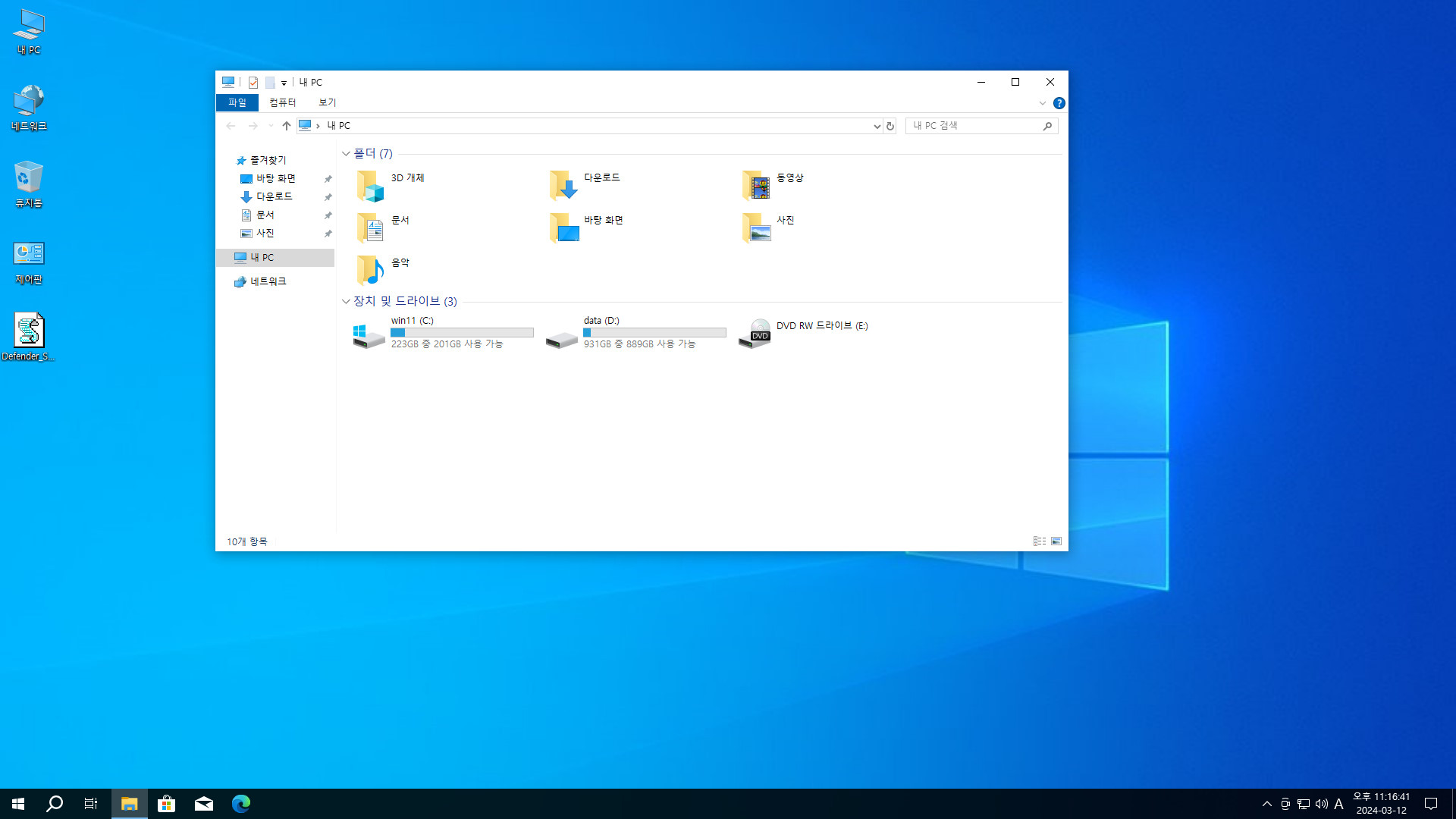Open the Customize Quick Access Toolbar dropdown
This screenshot has width=1456, height=819.
point(284,83)
